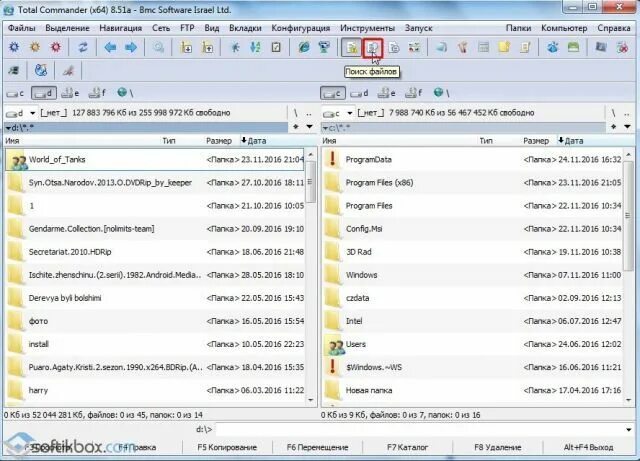Open the Навигация menu

click(120, 28)
